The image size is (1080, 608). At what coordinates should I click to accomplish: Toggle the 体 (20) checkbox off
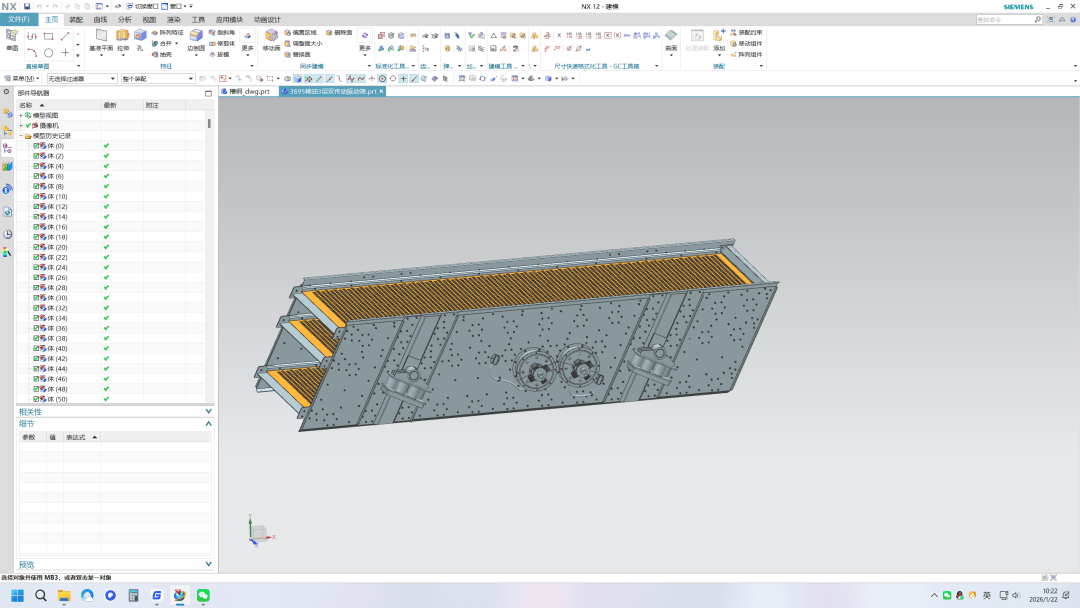tap(36, 247)
